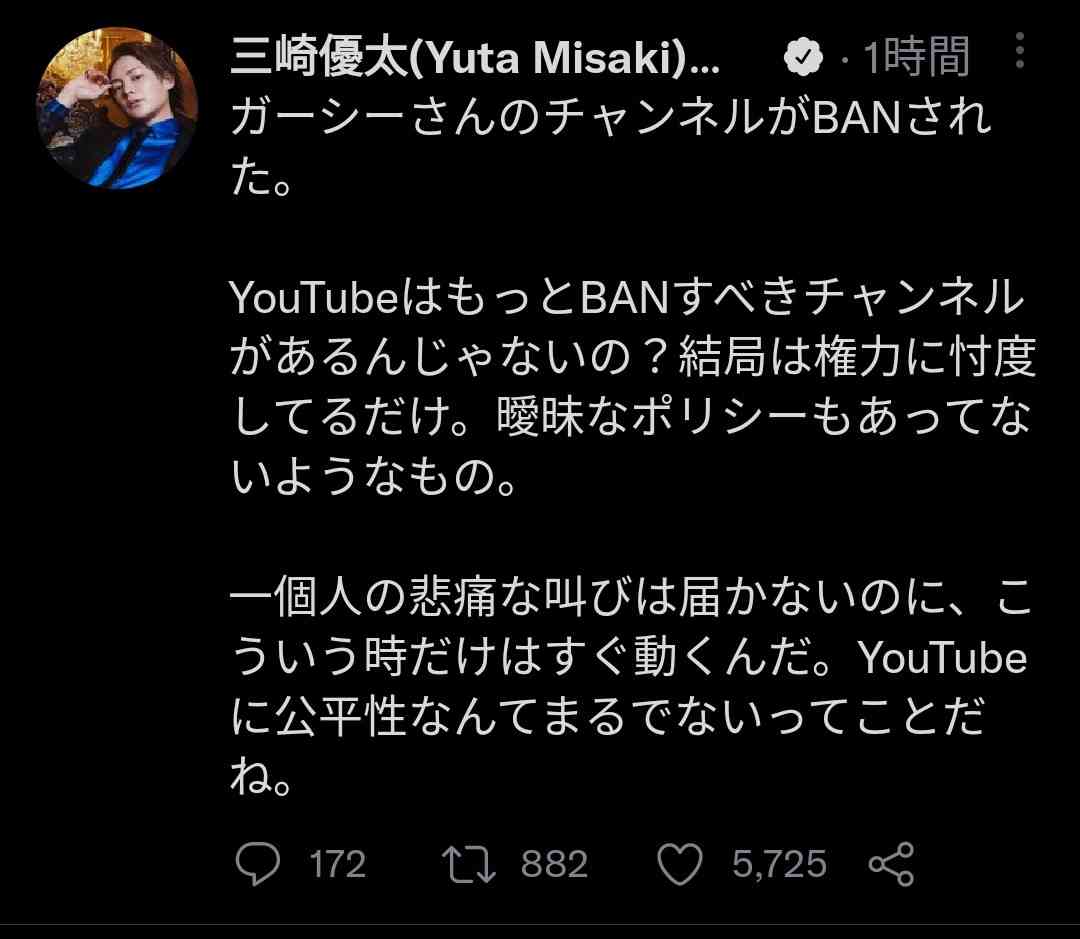Open Yuta Misaki's profile picture

point(117,108)
